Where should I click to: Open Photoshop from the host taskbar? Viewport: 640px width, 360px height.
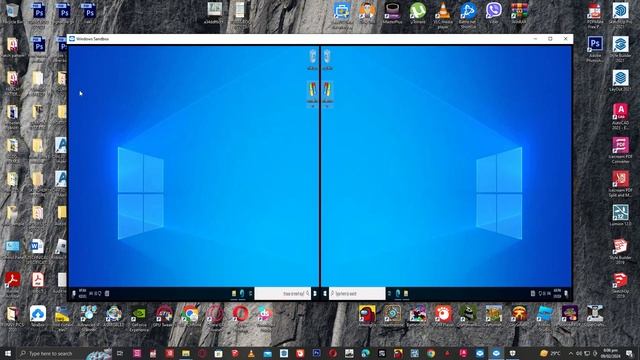[x=316, y=353]
